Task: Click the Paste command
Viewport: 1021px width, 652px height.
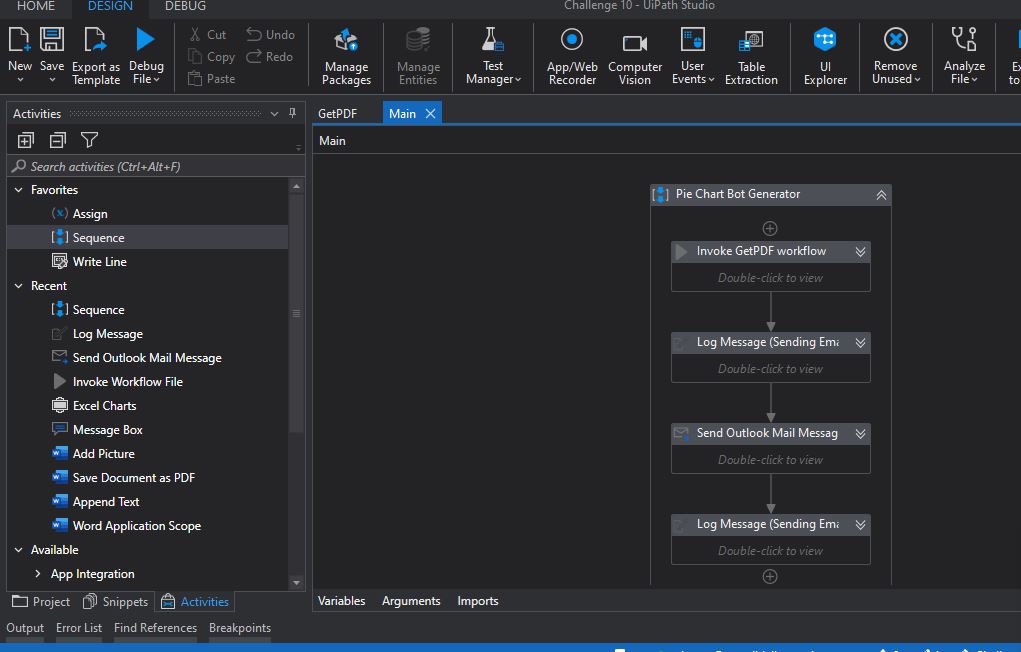Action: 211,79
